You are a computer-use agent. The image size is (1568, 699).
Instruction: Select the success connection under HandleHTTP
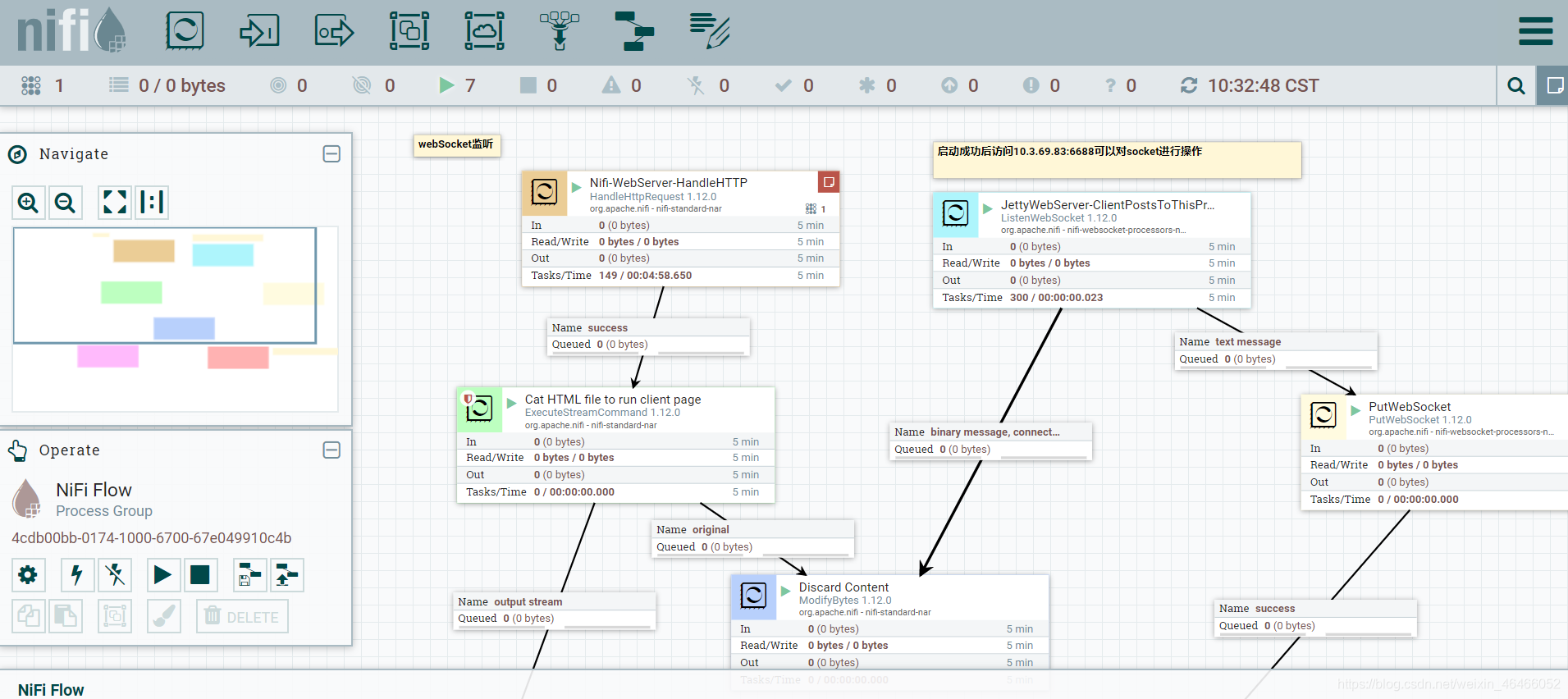(648, 336)
